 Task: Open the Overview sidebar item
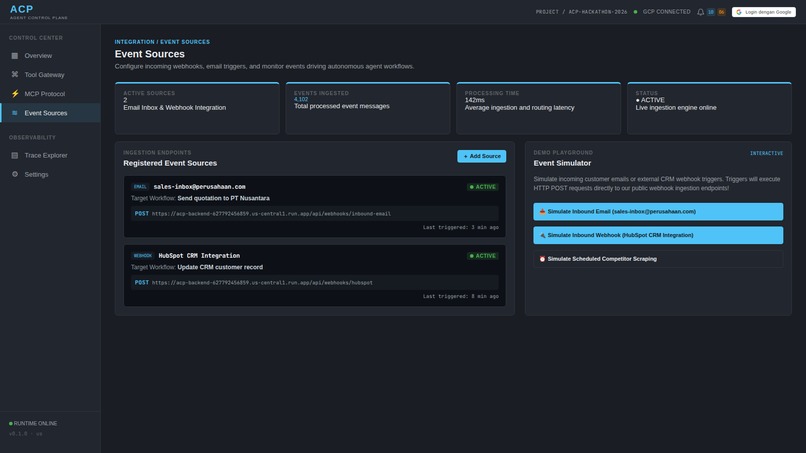coord(50,56)
